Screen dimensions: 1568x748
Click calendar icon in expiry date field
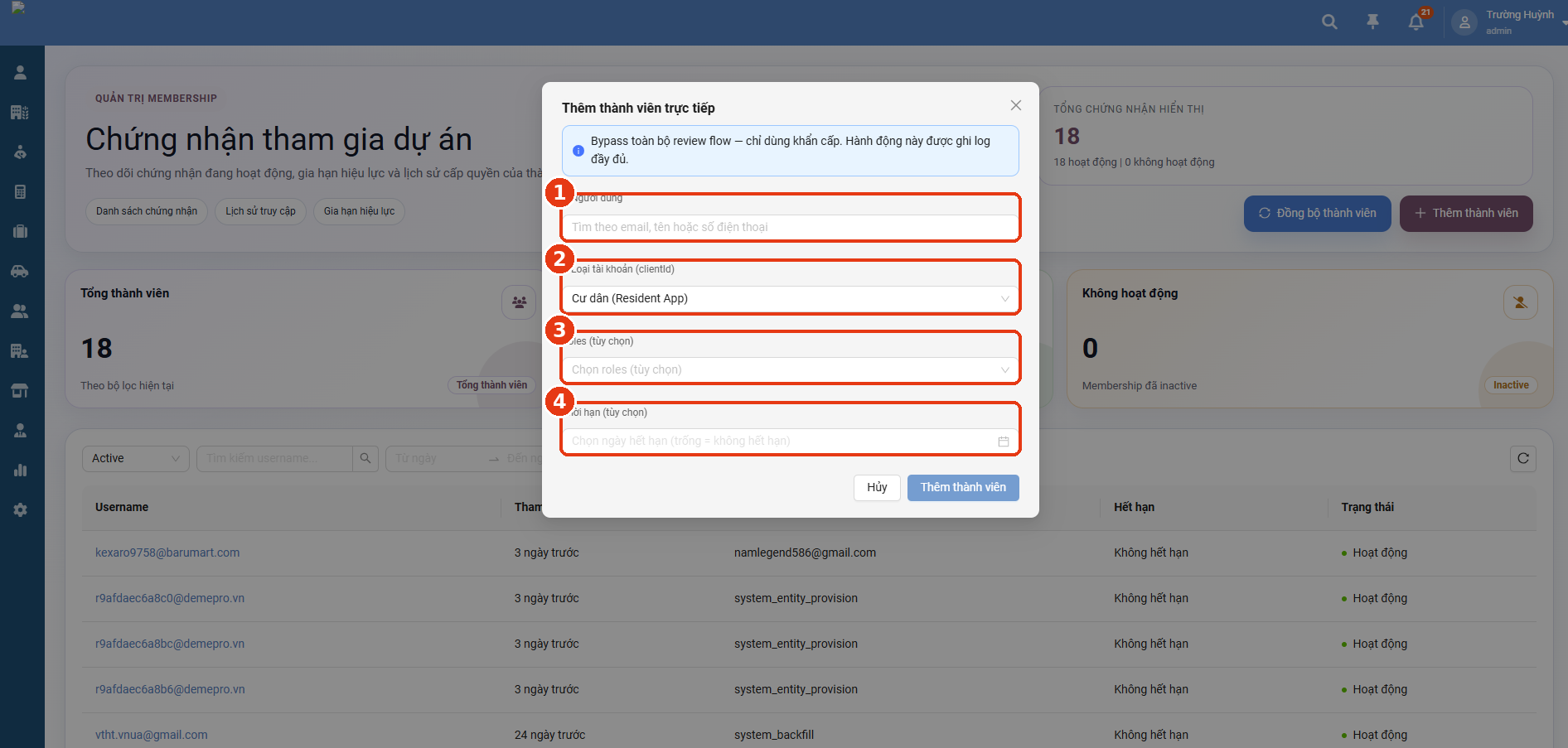pos(1004,442)
